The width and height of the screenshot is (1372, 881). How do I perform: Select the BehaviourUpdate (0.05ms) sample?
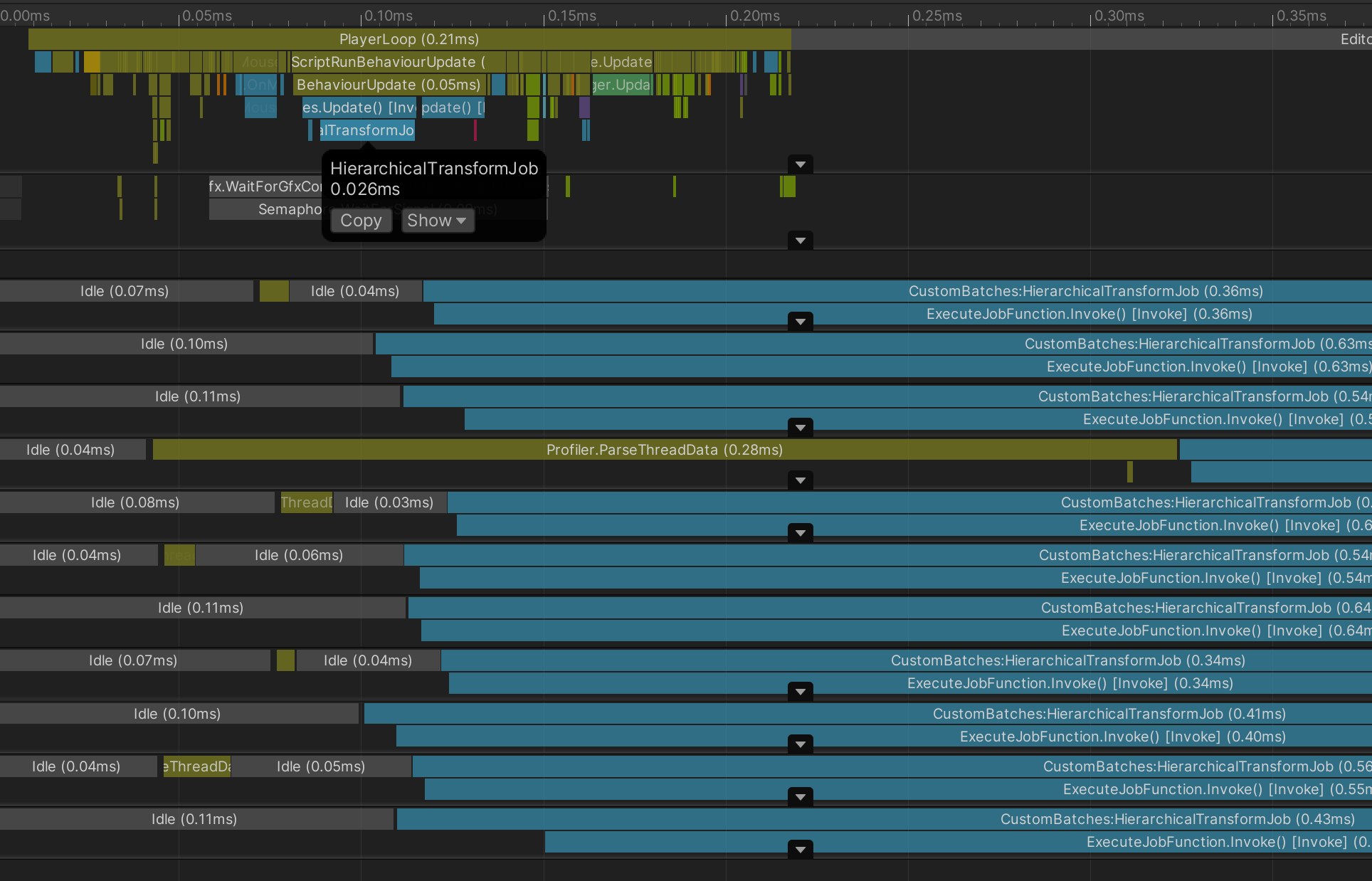(388, 85)
